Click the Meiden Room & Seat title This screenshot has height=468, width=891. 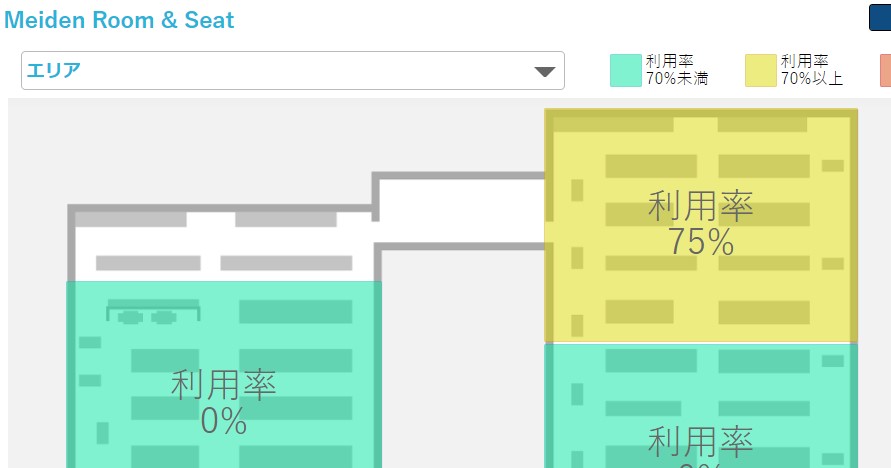119,20
